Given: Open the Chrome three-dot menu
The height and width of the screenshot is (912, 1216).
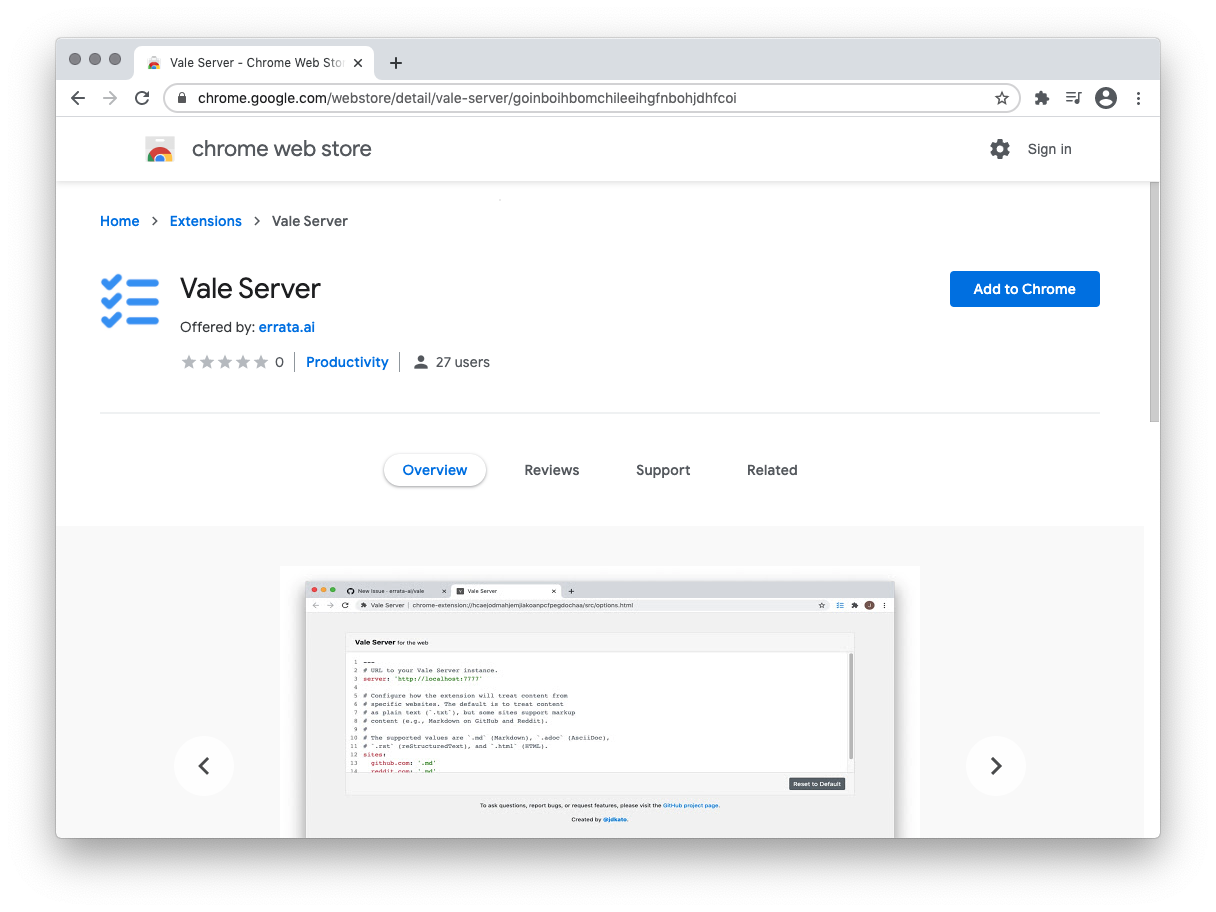Looking at the screenshot, I should [1139, 98].
